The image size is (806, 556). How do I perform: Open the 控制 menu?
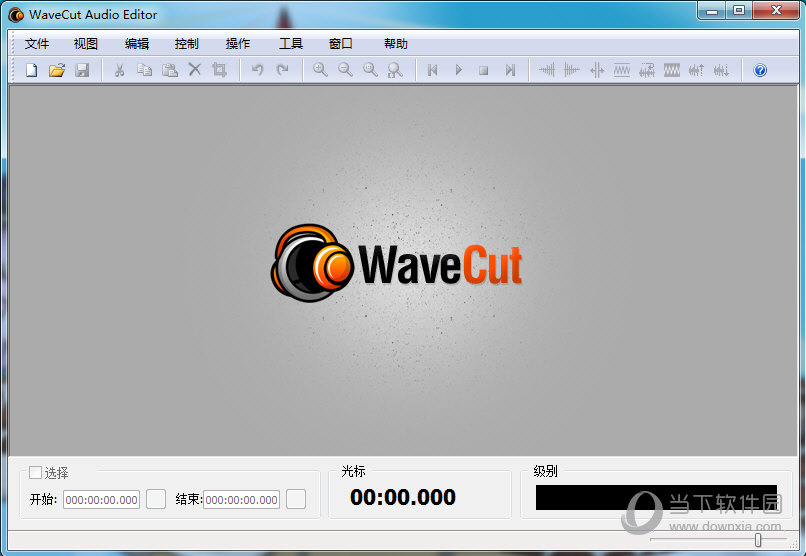coord(187,44)
